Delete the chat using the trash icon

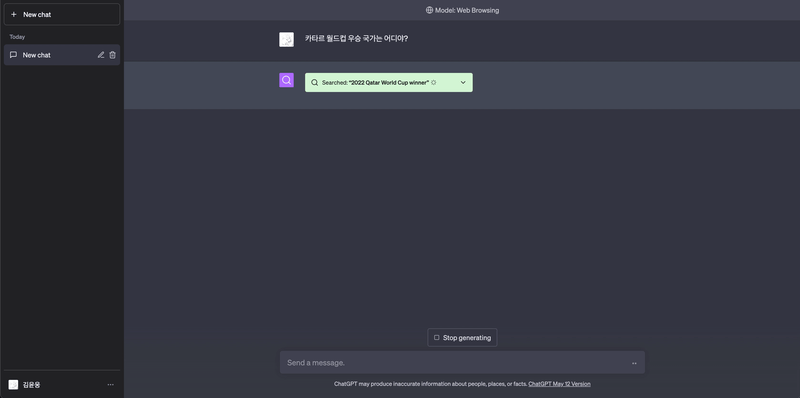pos(113,55)
